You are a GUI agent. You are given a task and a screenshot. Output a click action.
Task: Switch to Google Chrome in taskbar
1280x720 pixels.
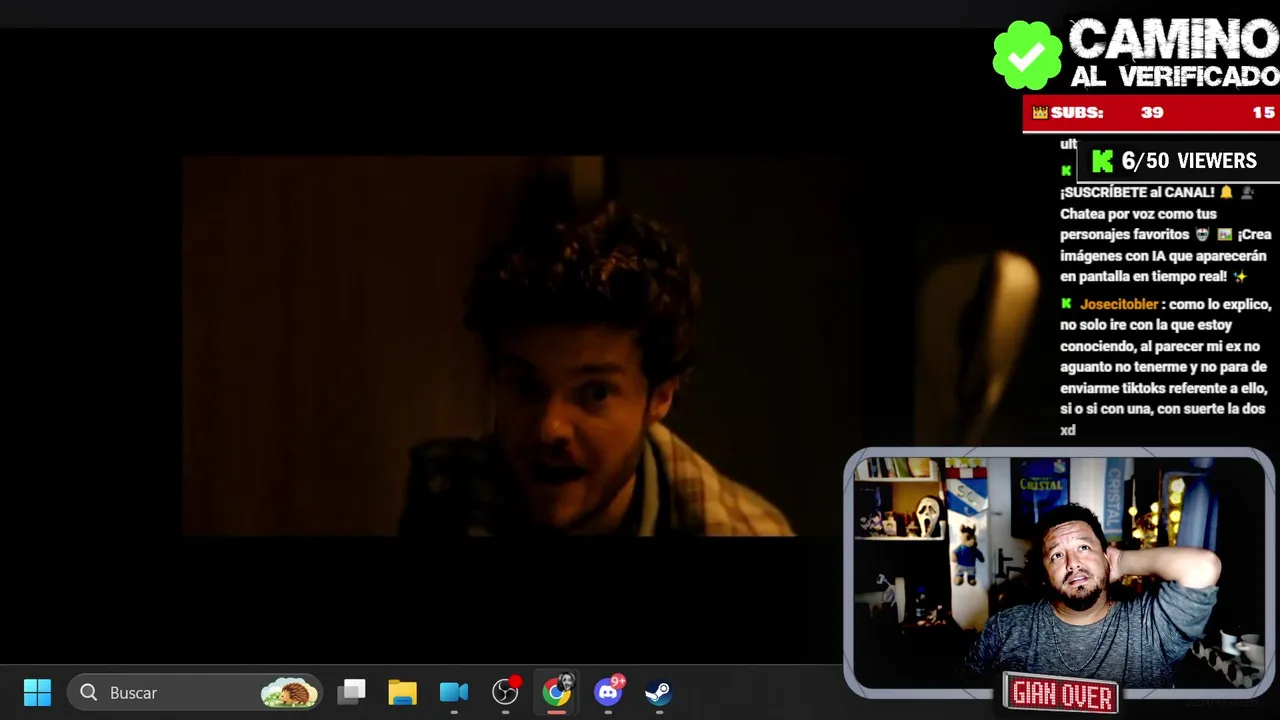(557, 692)
